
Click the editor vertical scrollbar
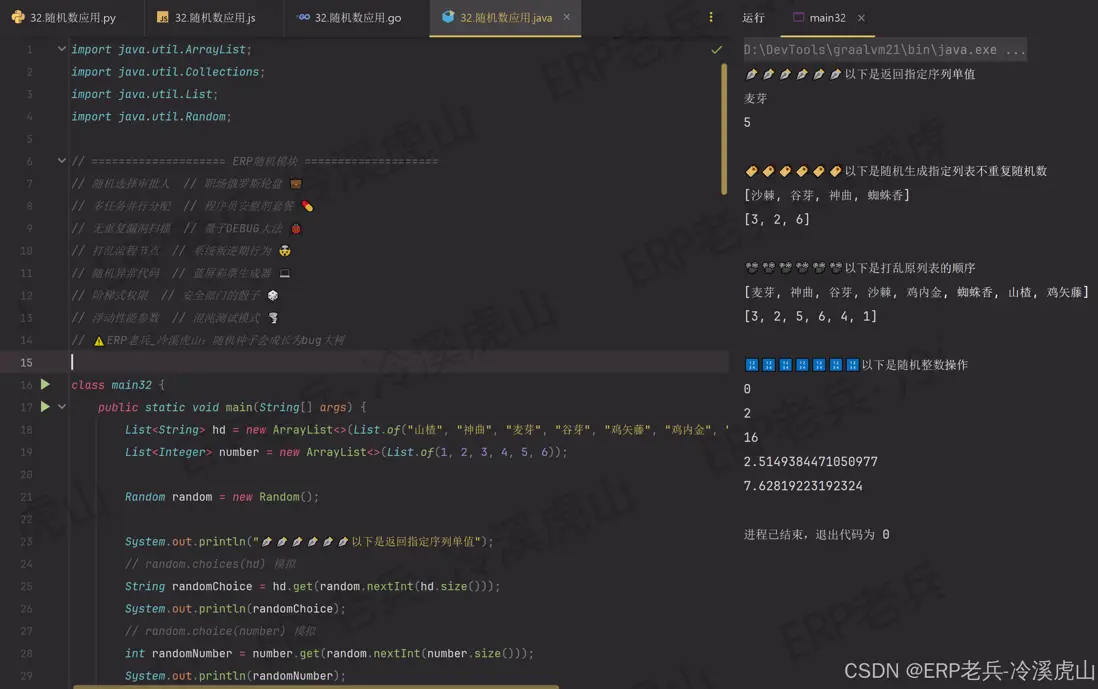[x=724, y=130]
